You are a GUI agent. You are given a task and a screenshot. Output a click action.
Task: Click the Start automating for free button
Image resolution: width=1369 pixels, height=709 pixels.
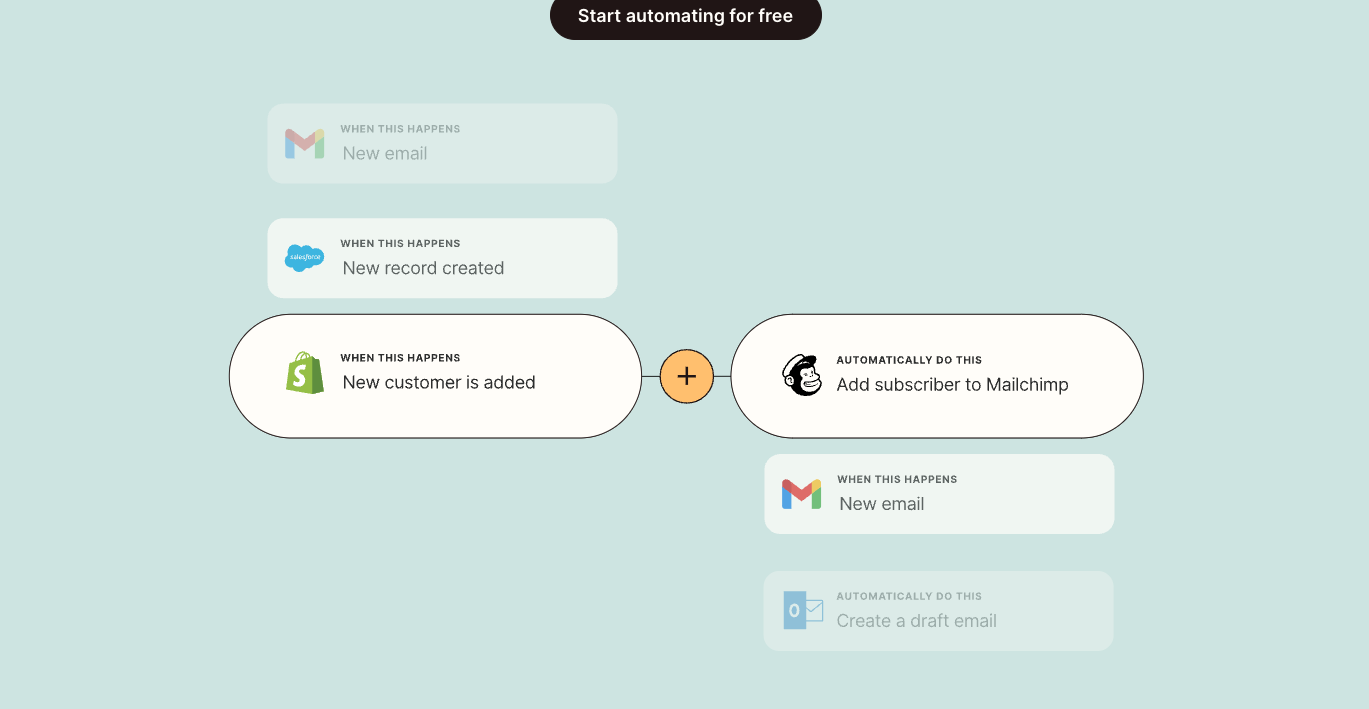(685, 17)
